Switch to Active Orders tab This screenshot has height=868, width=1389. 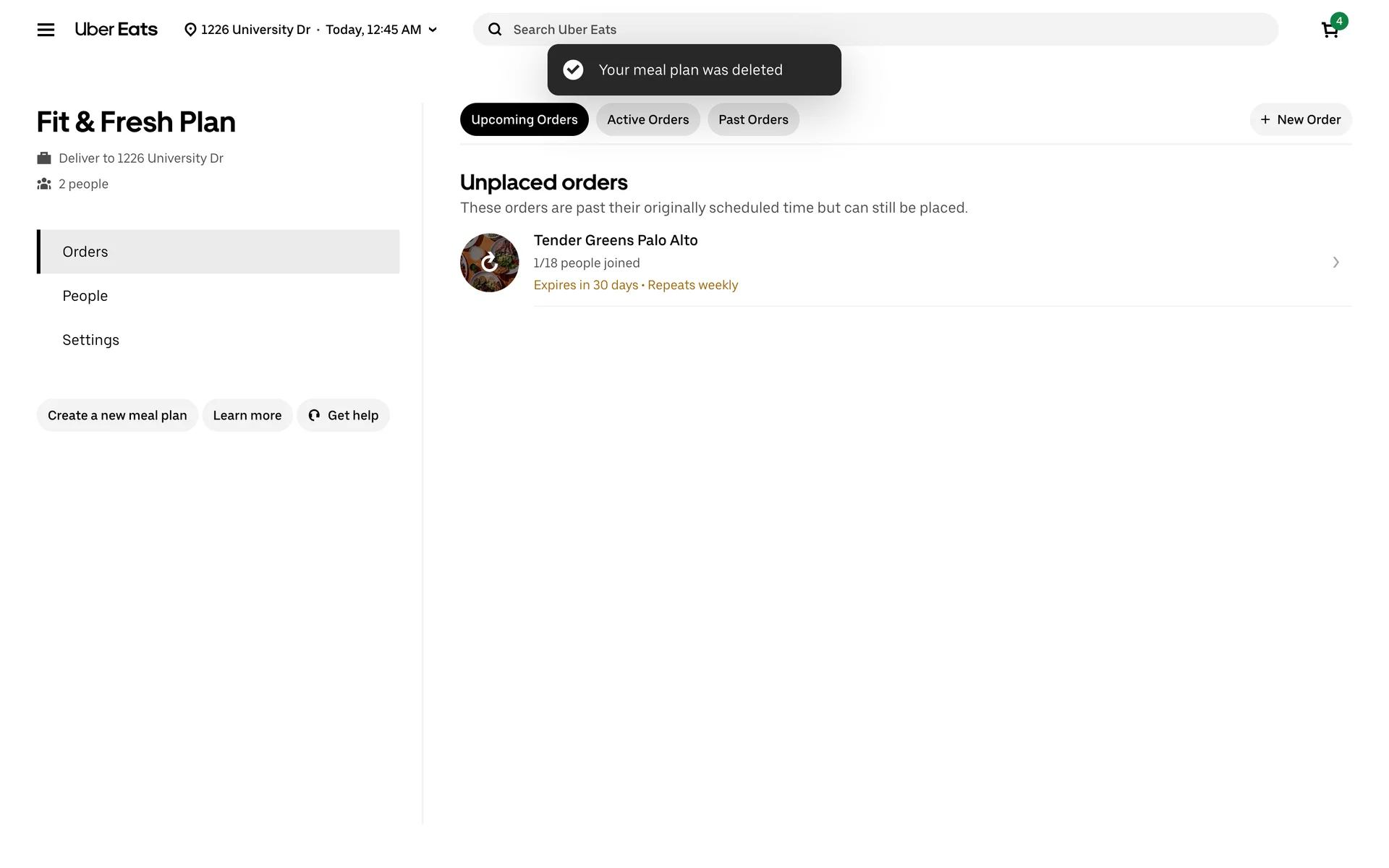[x=647, y=119]
